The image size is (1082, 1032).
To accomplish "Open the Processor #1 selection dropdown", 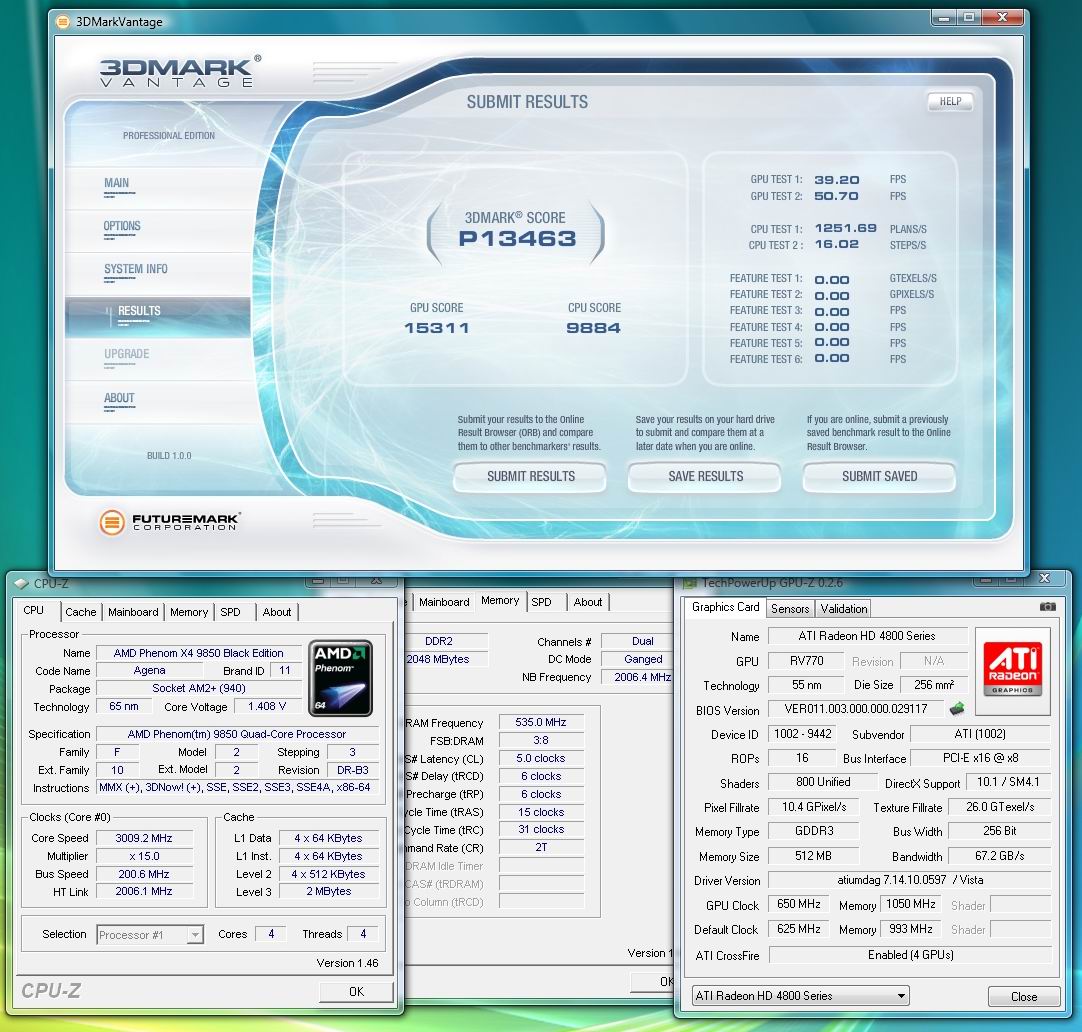I will click(x=150, y=935).
